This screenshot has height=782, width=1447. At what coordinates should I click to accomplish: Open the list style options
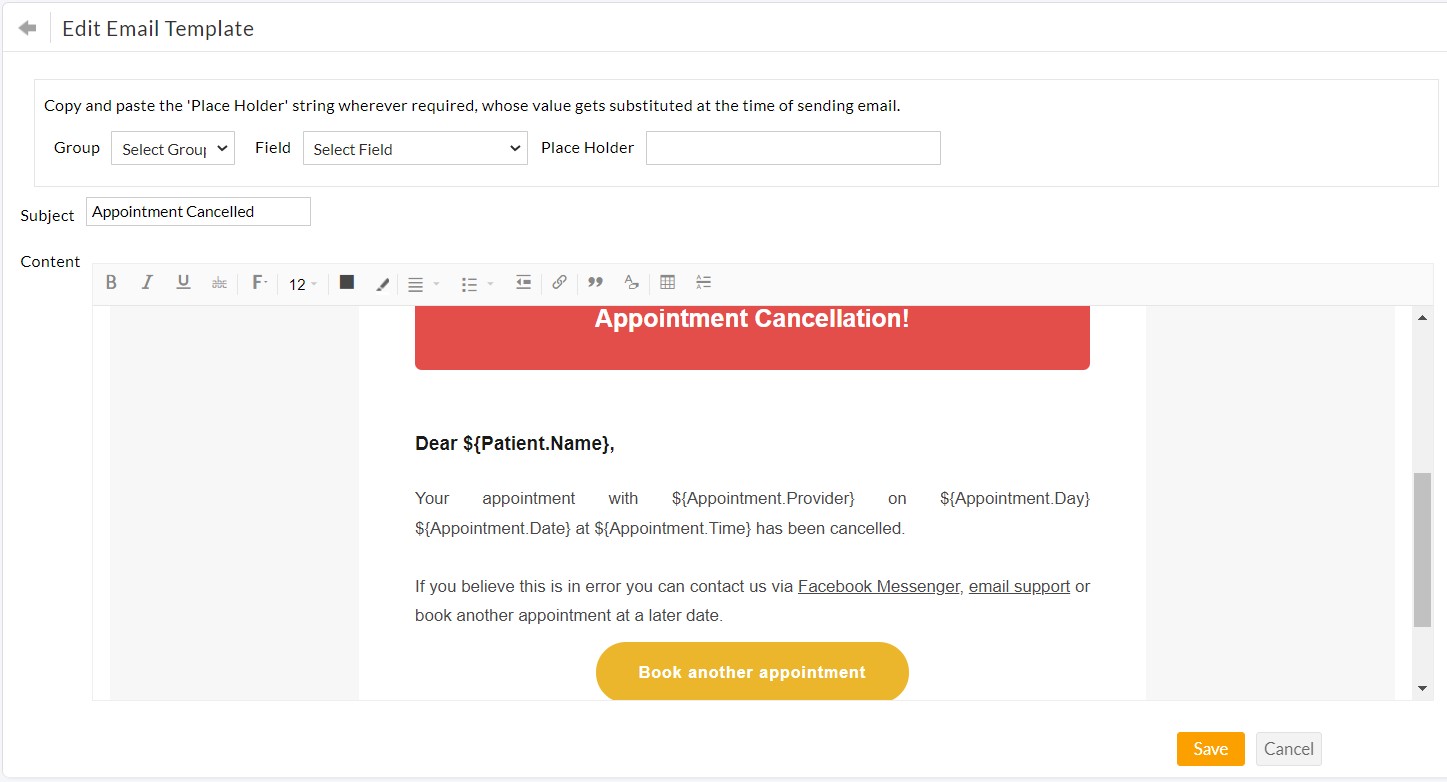click(475, 283)
